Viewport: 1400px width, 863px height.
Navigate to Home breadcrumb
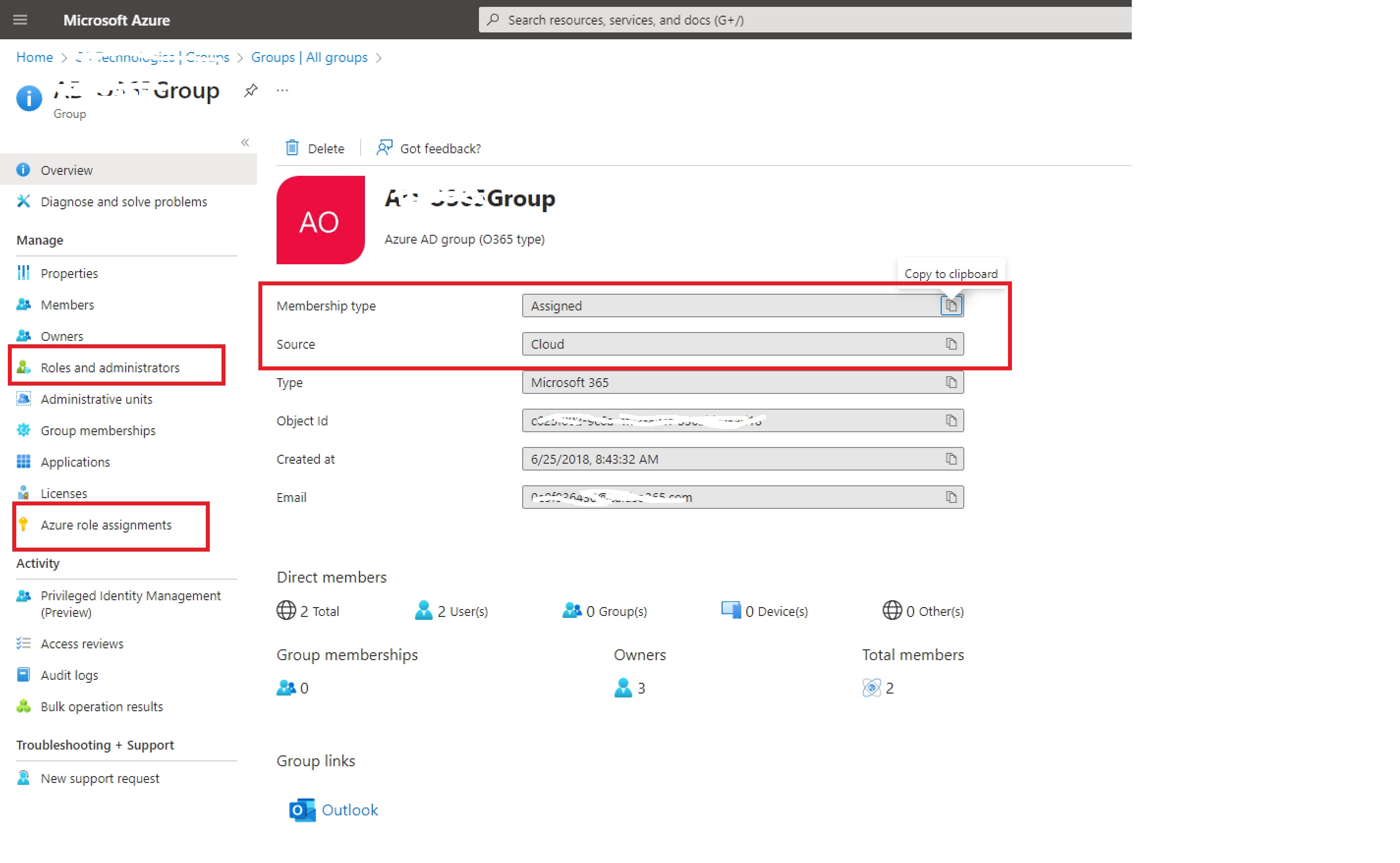(34, 57)
